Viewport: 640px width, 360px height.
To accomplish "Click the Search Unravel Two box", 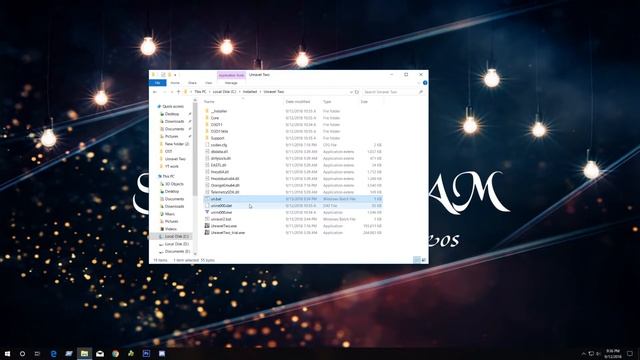I will 393,92.
